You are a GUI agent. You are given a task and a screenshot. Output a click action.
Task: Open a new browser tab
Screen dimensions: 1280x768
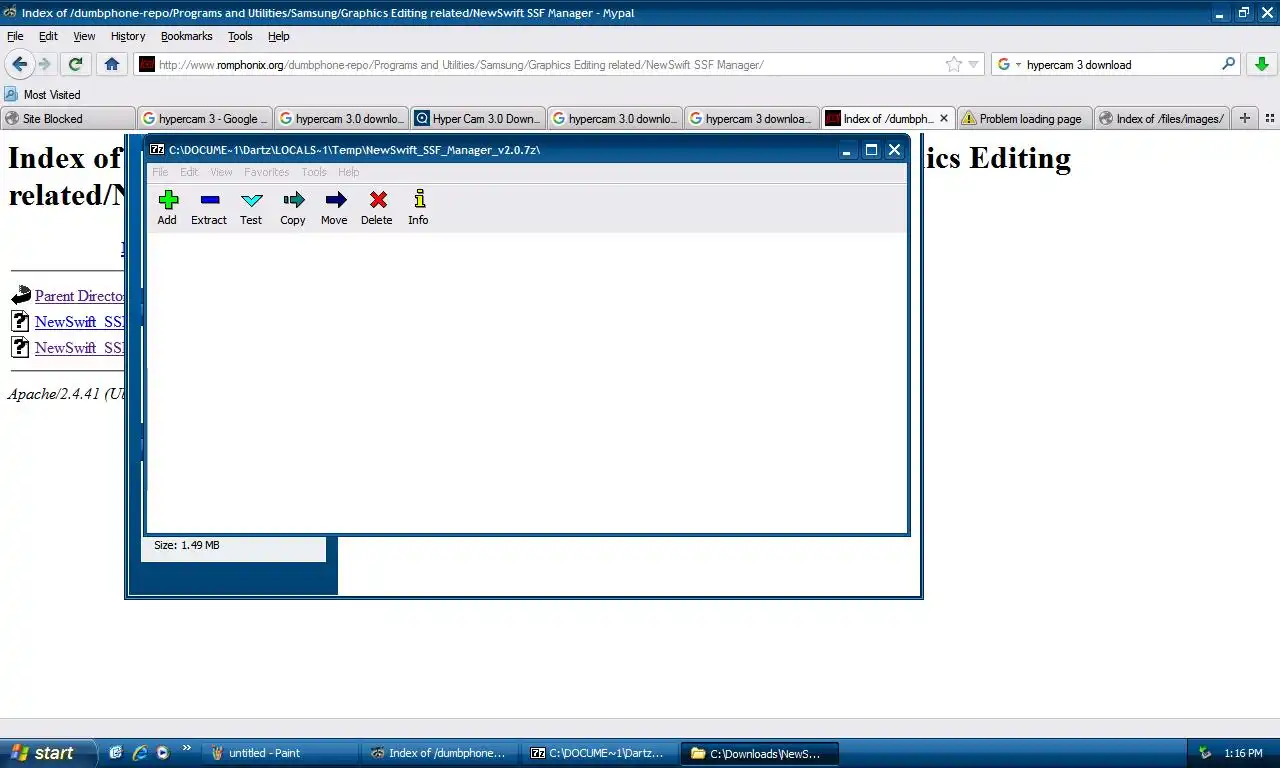pos(1245,118)
